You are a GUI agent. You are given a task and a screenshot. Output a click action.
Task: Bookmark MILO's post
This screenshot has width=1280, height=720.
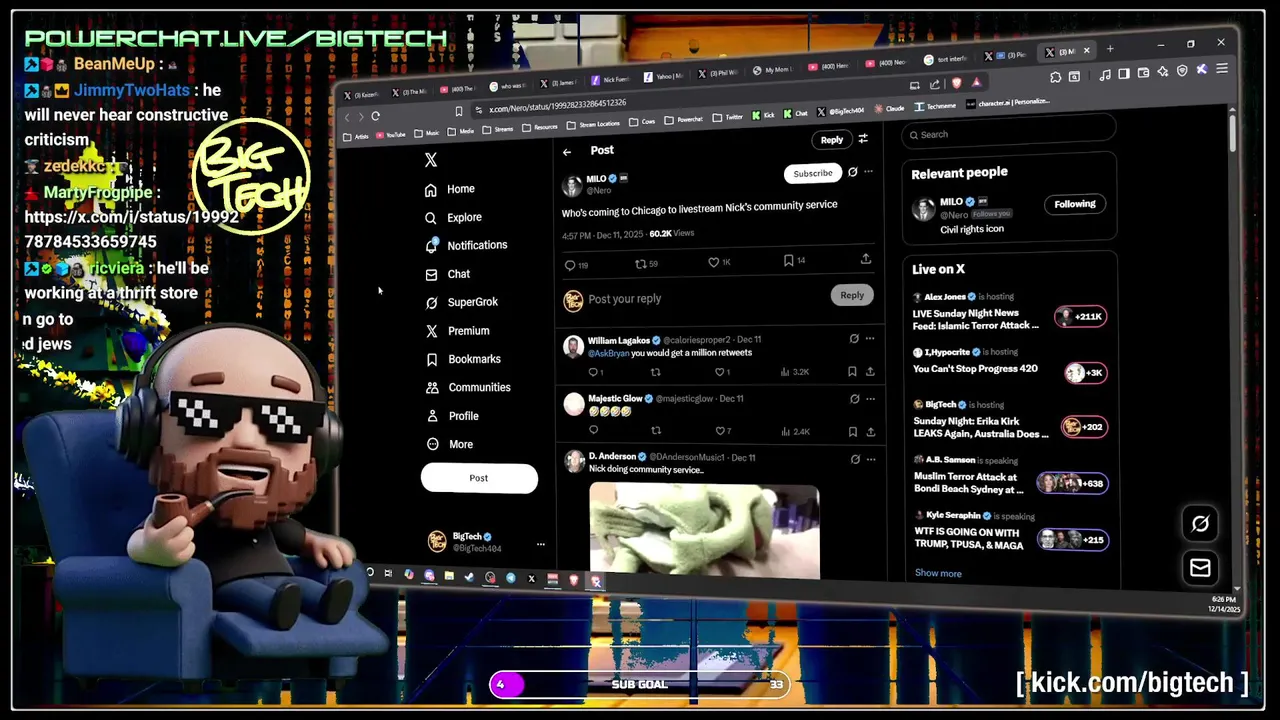tap(788, 260)
